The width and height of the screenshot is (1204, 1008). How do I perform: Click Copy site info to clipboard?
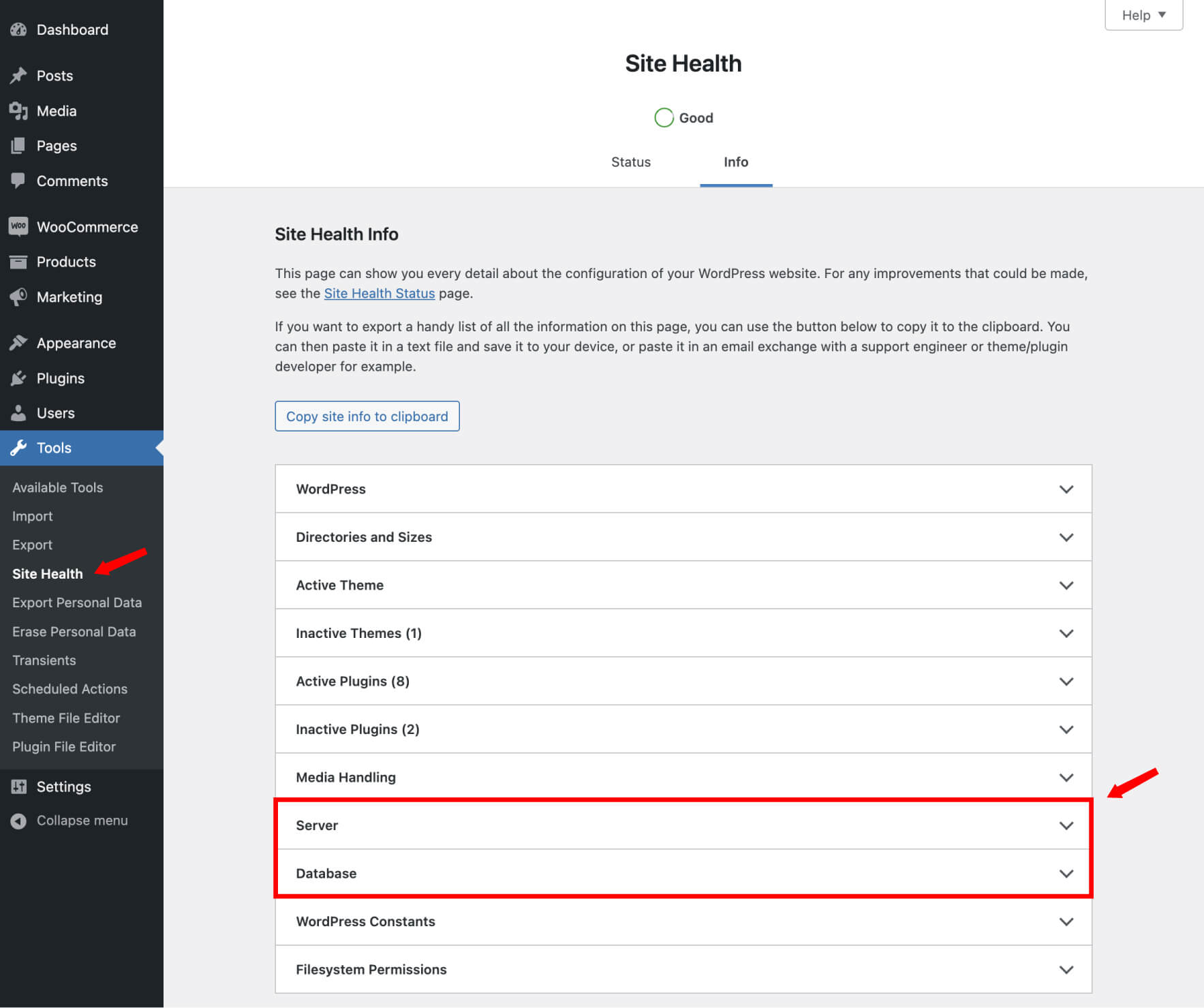click(x=367, y=416)
